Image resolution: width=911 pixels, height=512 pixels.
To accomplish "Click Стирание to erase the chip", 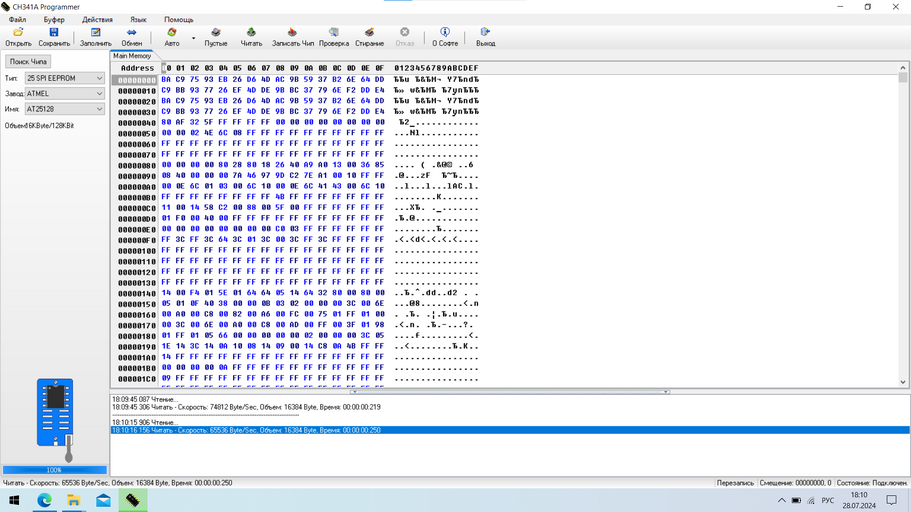I will click(369, 33).
